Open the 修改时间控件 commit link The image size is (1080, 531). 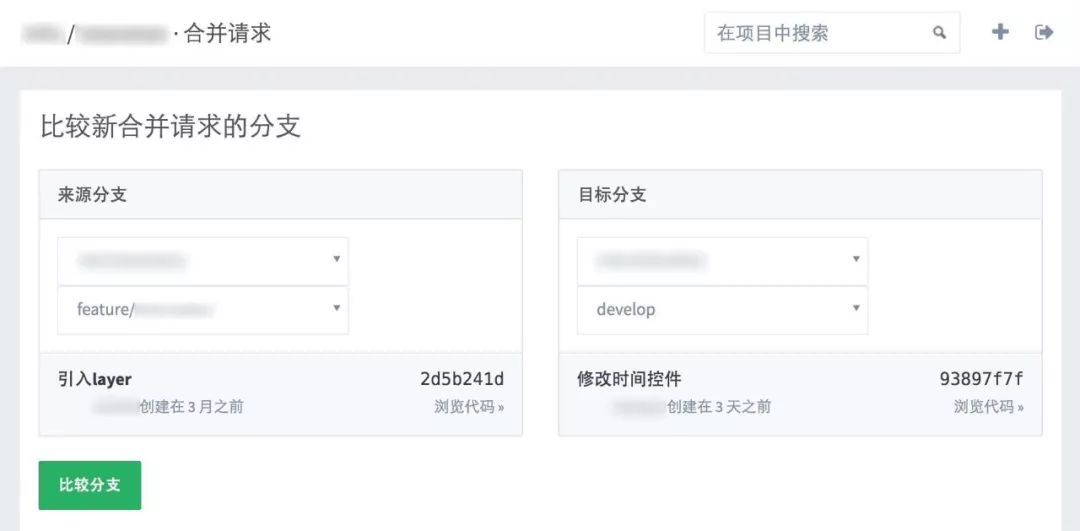[x=629, y=379]
